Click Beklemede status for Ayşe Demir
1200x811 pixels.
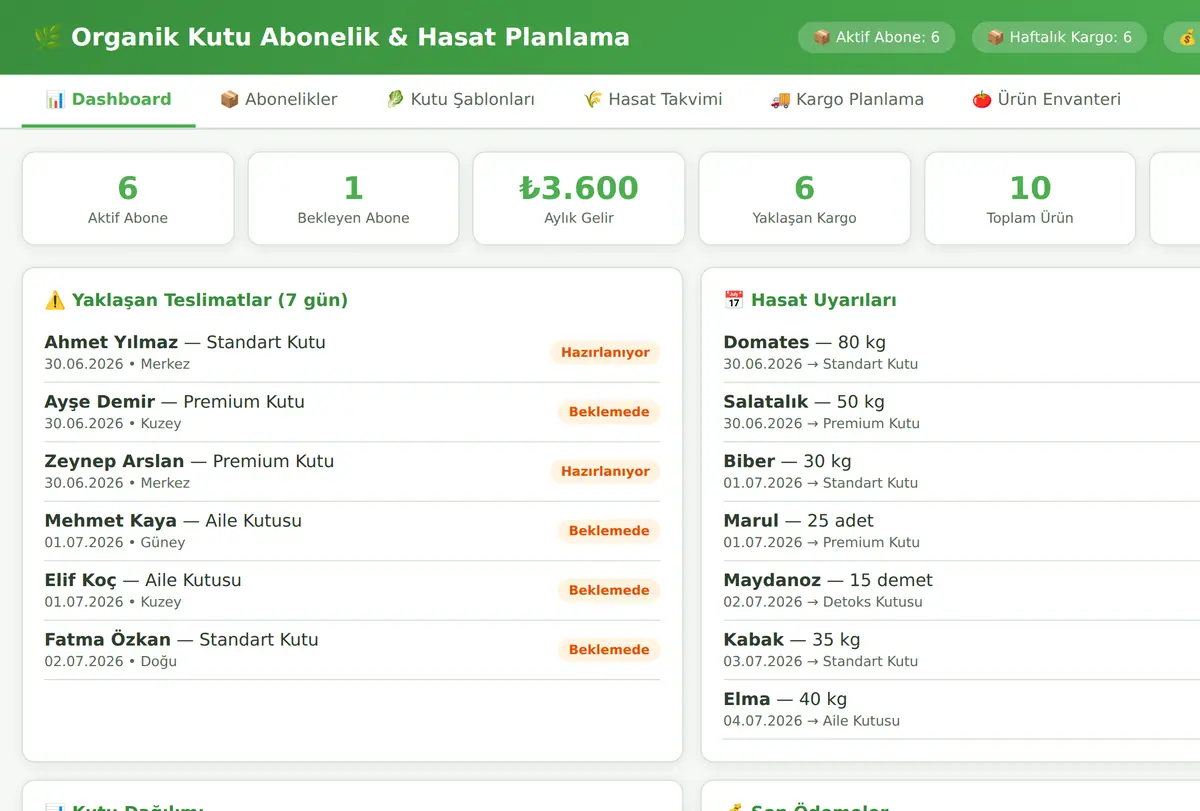coord(609,412)
